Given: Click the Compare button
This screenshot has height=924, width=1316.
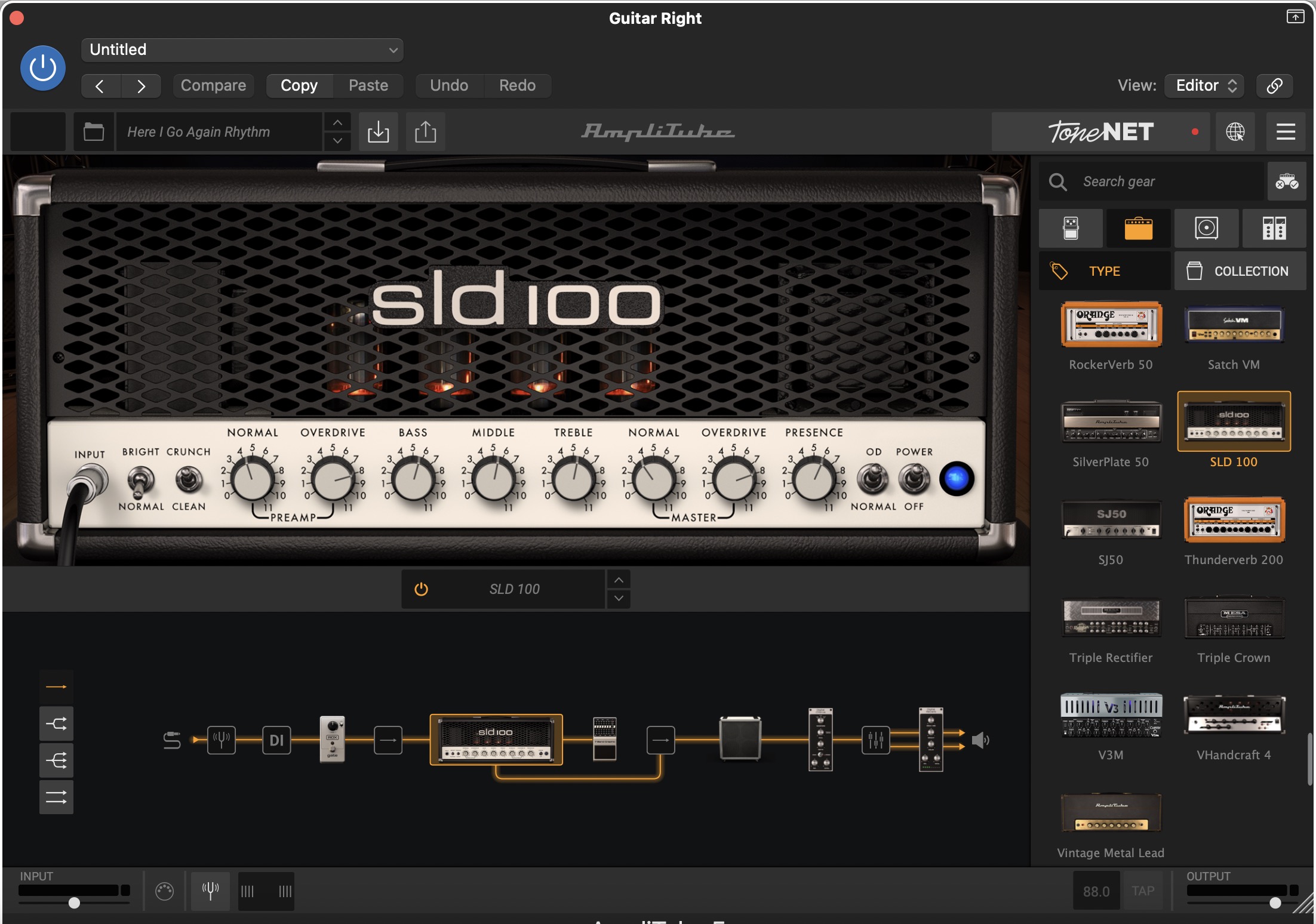Looking at the screenshot, I should (213, 85).
